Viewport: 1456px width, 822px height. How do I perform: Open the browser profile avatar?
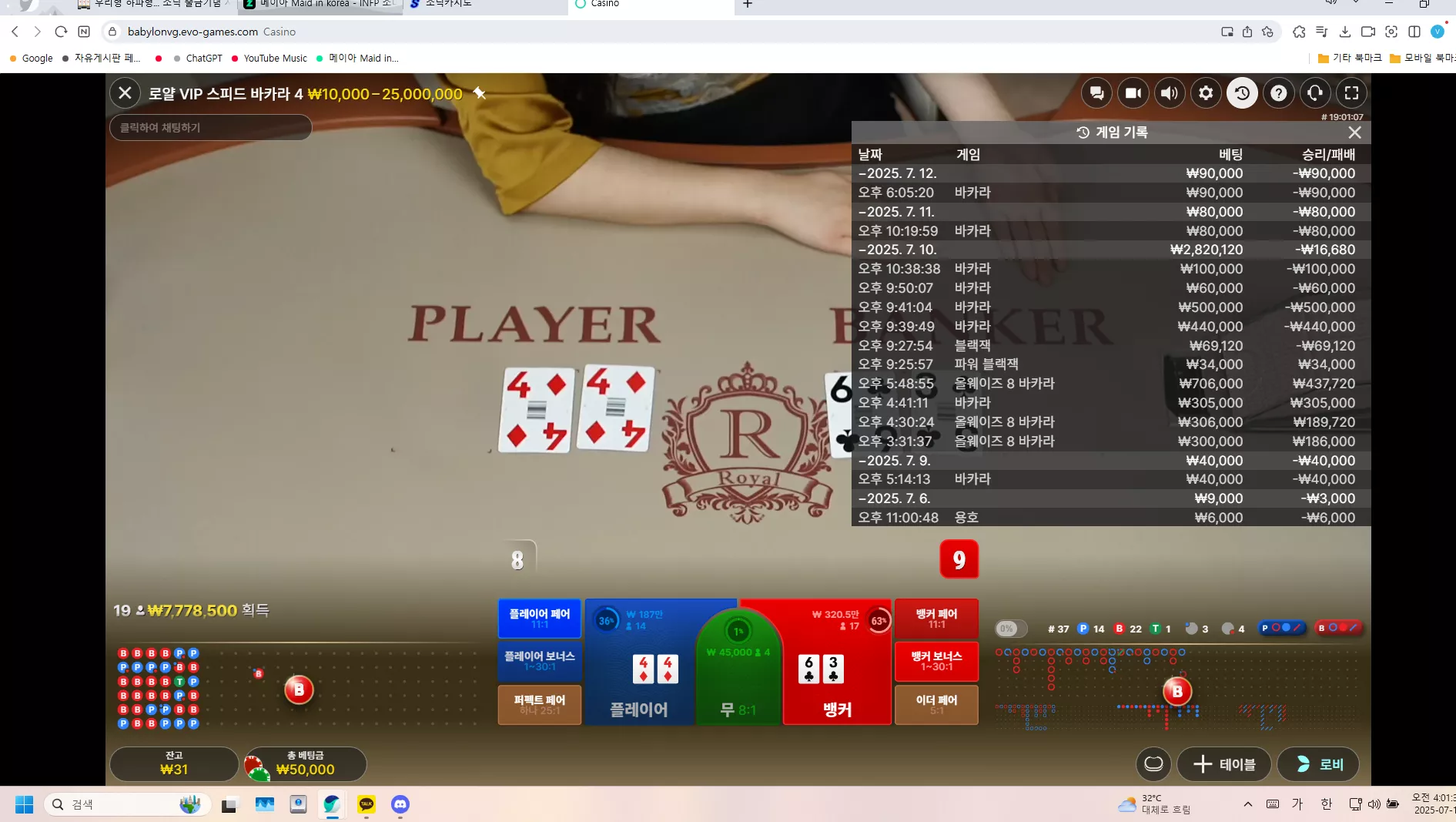(x=1437, y=32)
